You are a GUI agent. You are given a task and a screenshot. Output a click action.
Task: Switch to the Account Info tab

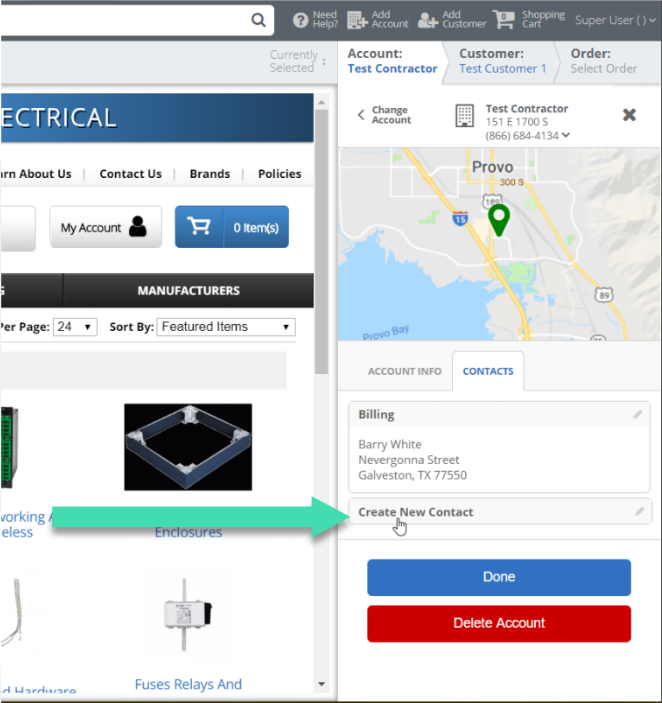(x=404, y=371)
